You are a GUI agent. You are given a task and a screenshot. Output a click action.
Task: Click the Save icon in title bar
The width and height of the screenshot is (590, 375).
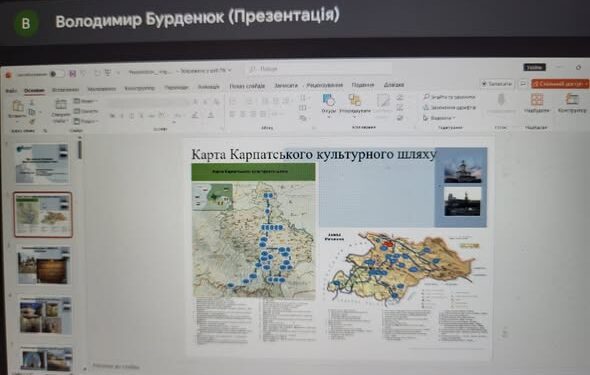pos(72,73)
